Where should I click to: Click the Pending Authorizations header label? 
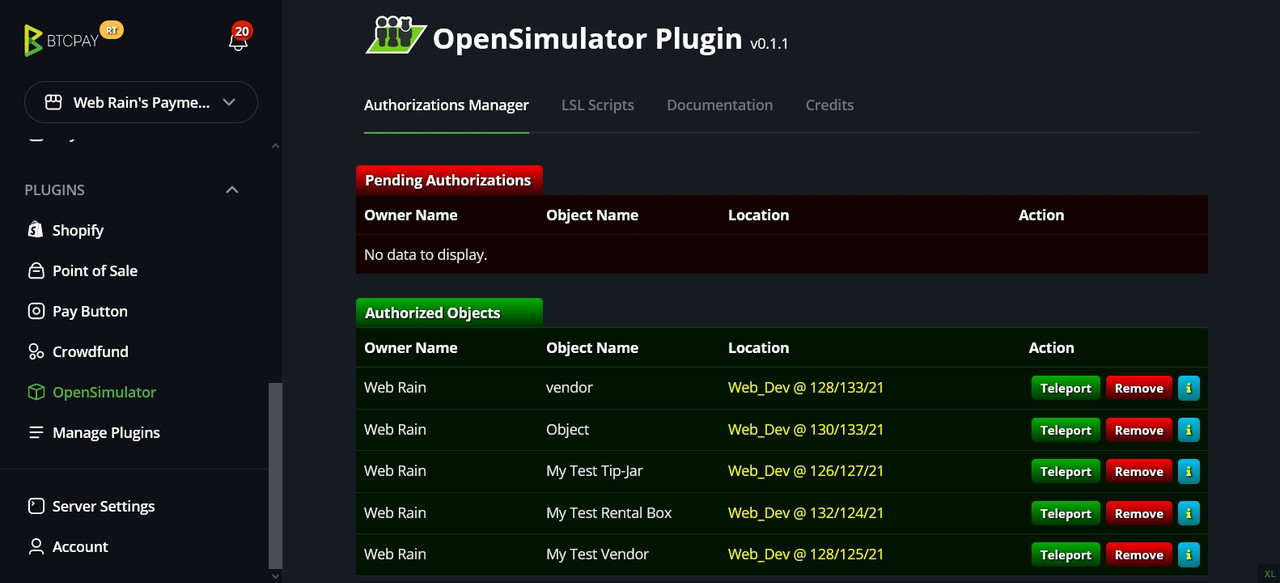coord(448,180)
